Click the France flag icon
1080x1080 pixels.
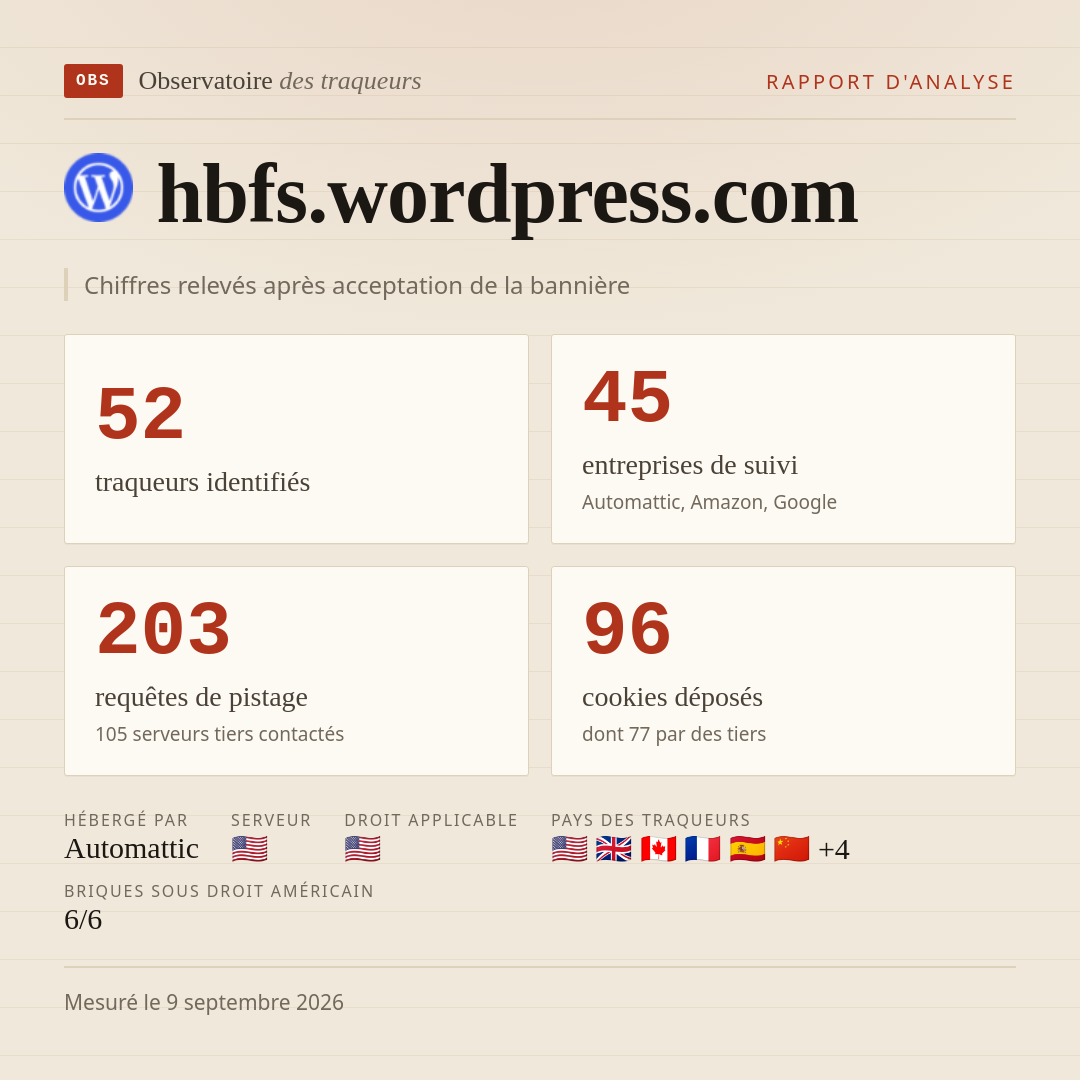point(703,849)
